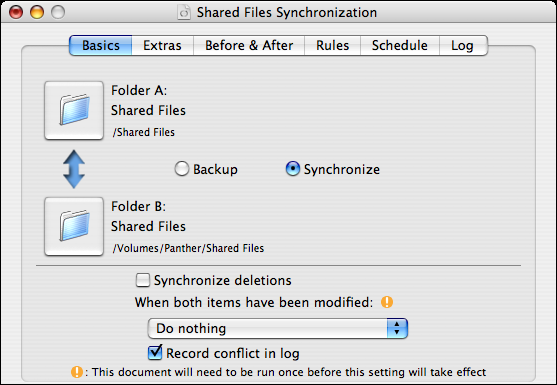
Task: Click the red close window button
Action: (16, 12)
